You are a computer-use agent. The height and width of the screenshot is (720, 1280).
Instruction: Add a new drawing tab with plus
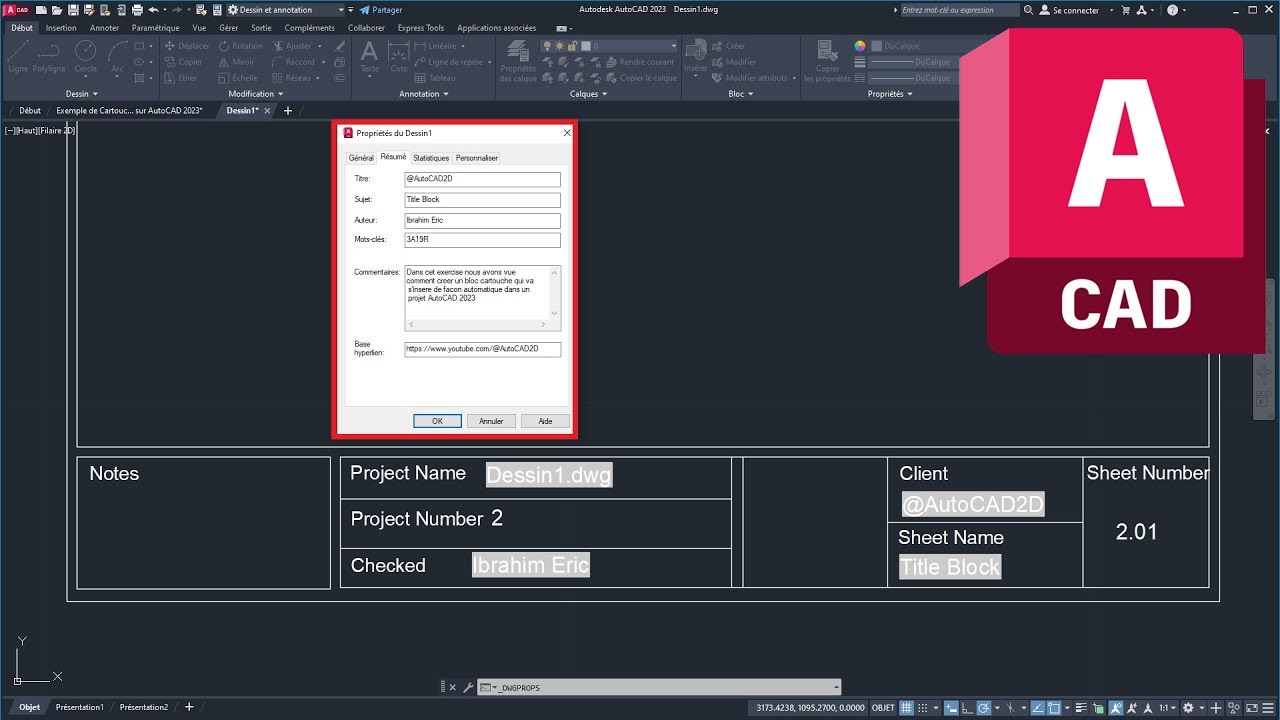click(x=288, y=110)
